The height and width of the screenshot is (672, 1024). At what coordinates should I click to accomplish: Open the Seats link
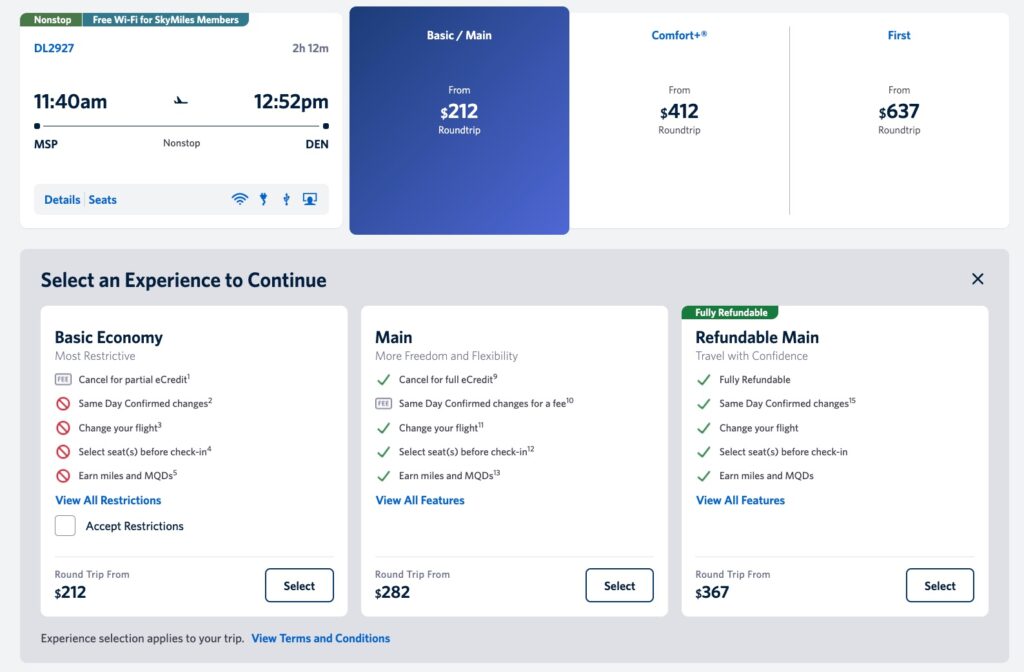[103, 200]
